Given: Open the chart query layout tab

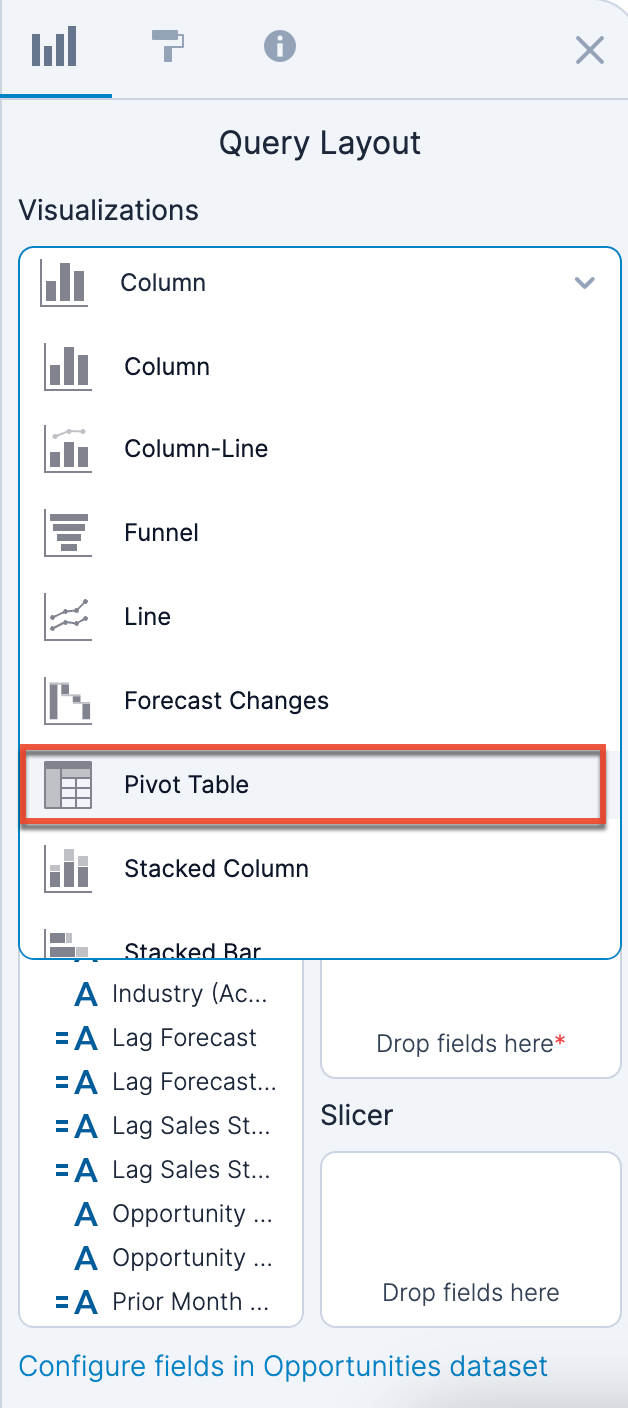Looking at the screenshot, I should pyautogui.click(x=54, y=48).
